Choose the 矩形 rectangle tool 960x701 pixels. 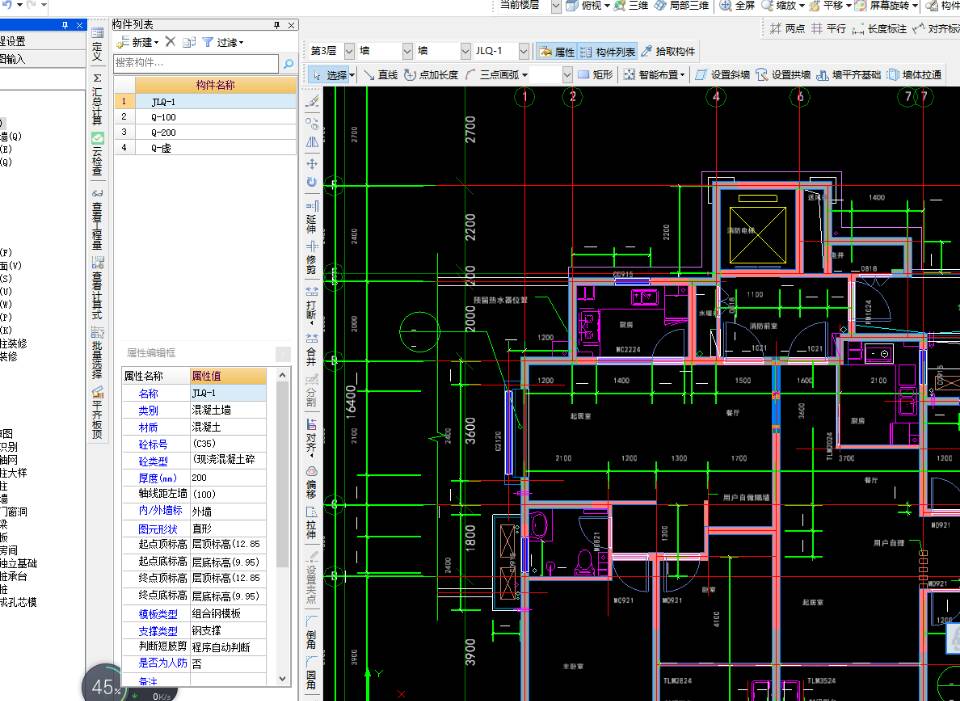[x=595, y=75]
